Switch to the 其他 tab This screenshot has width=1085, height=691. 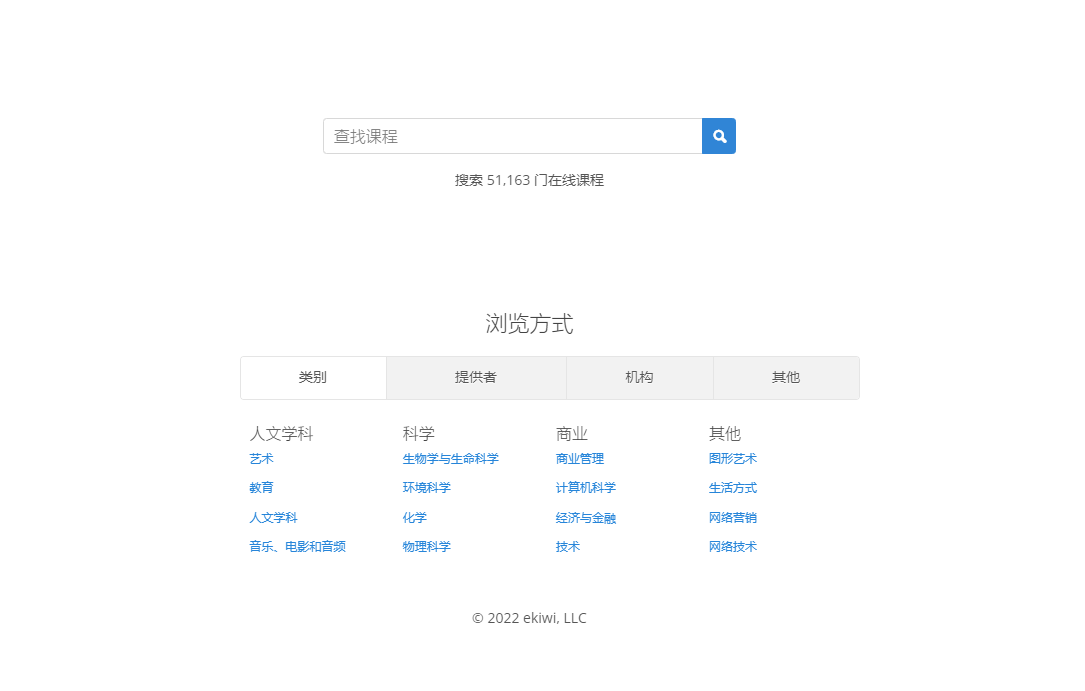point(786,378)
